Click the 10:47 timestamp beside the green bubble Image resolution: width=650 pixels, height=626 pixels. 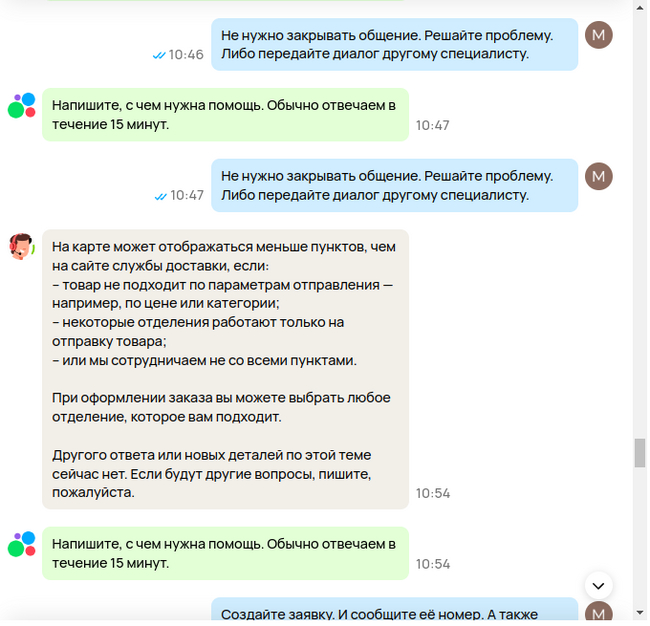point(434,126)
